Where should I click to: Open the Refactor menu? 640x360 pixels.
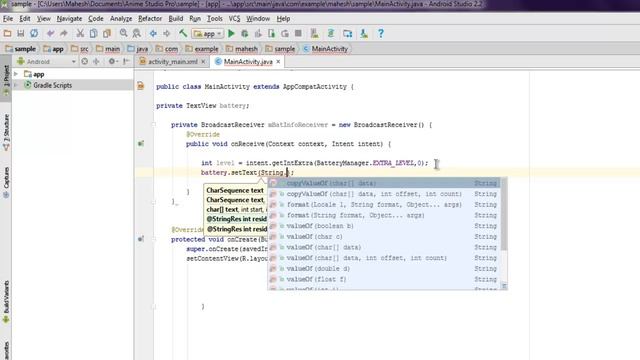point(150,19)
